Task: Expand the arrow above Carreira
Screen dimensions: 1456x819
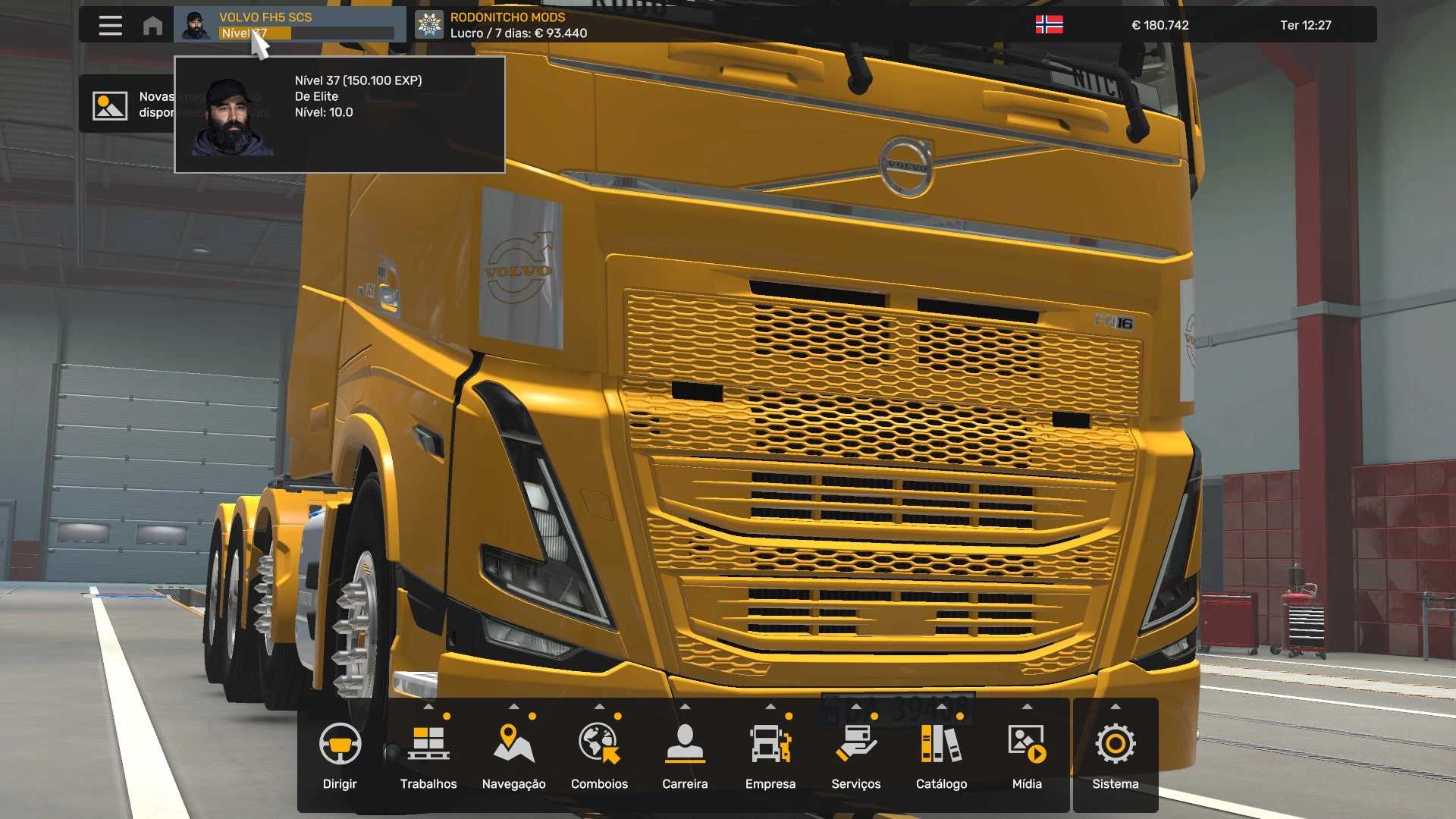Action: 685,707
